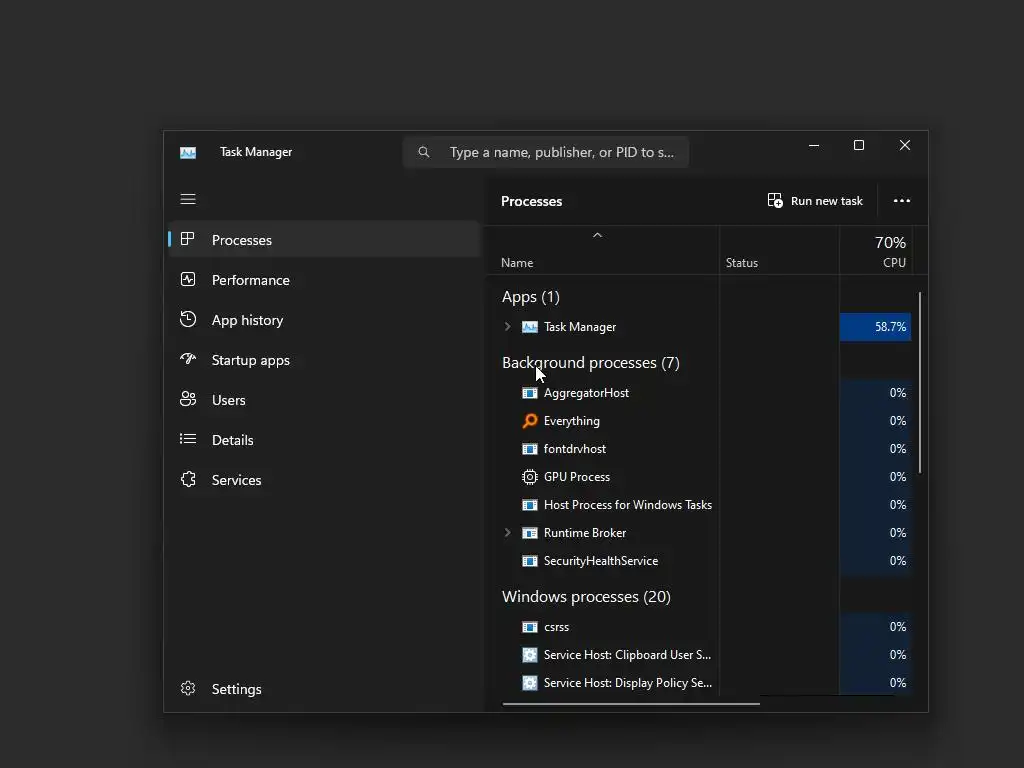1024x768 pixels.
Task: Select the csrss process name
Action: [x=556, y=627]
